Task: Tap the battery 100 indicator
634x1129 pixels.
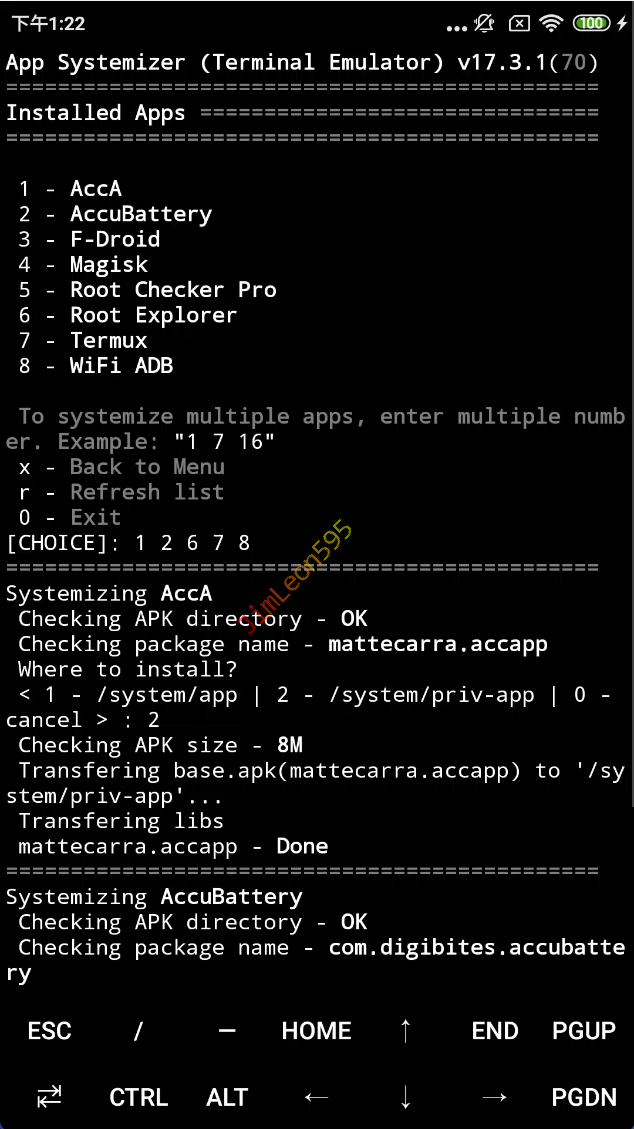Action: tap(592, 24)
